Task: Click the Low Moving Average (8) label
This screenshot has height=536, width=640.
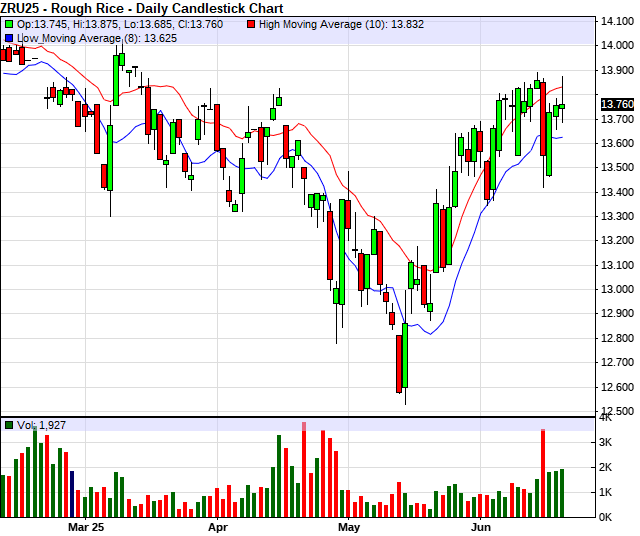Action: click(88, 37)
